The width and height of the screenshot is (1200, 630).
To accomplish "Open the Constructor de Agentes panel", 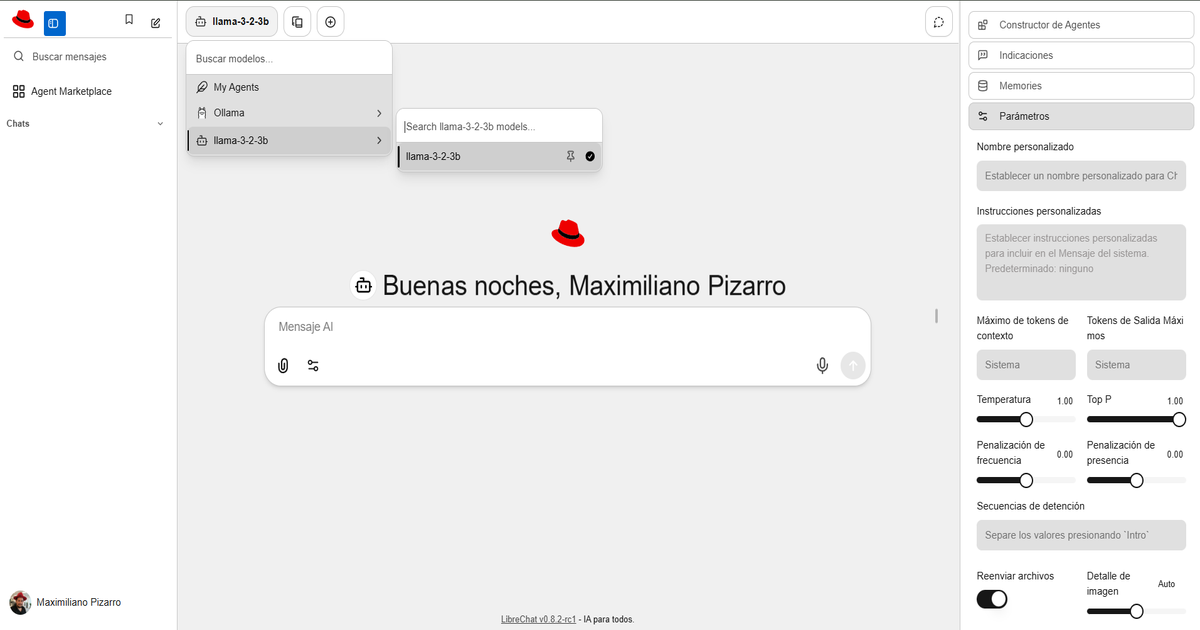I will [x=1081, y=25].
